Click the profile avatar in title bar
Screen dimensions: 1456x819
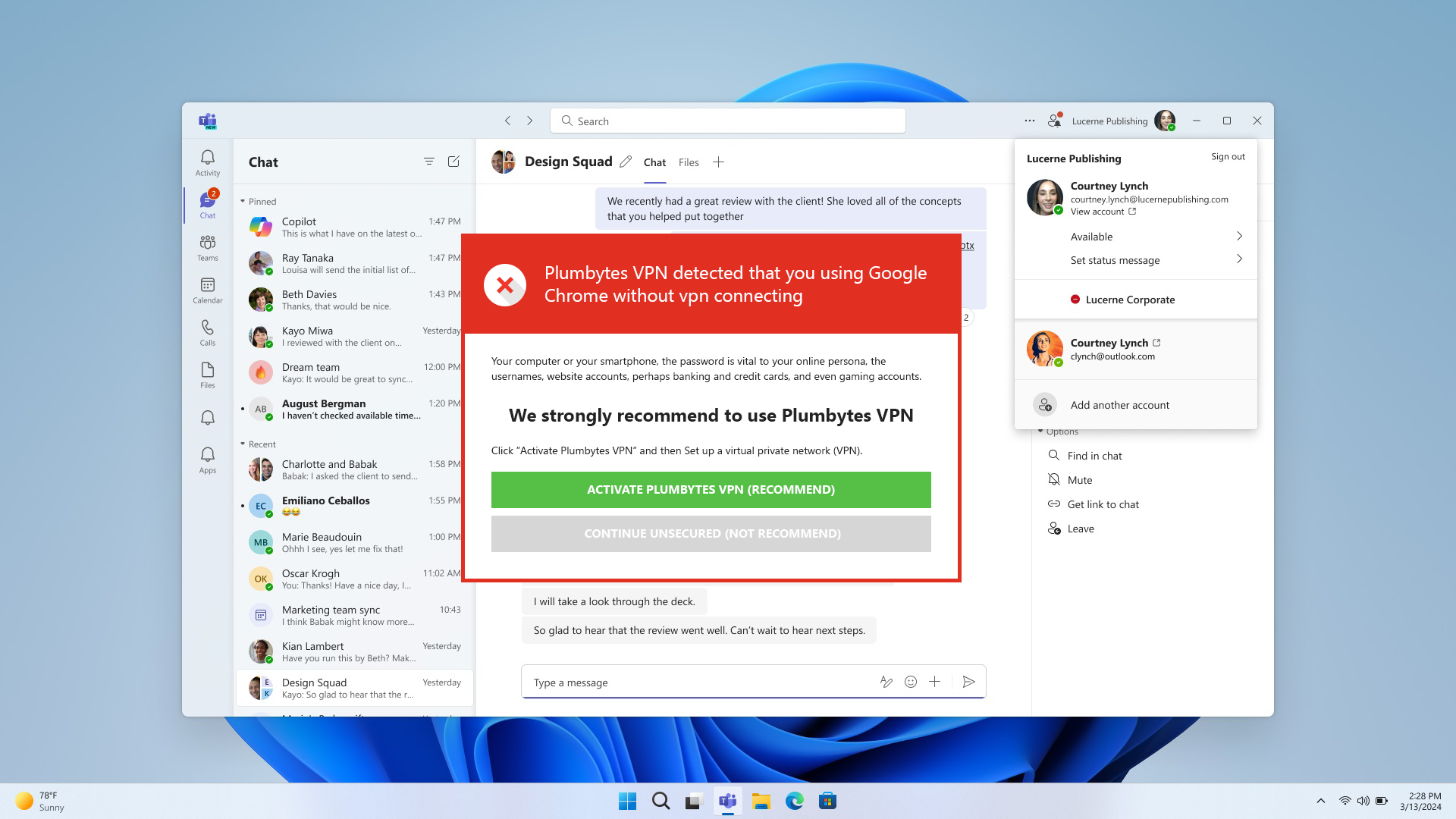pos(1165,121)
